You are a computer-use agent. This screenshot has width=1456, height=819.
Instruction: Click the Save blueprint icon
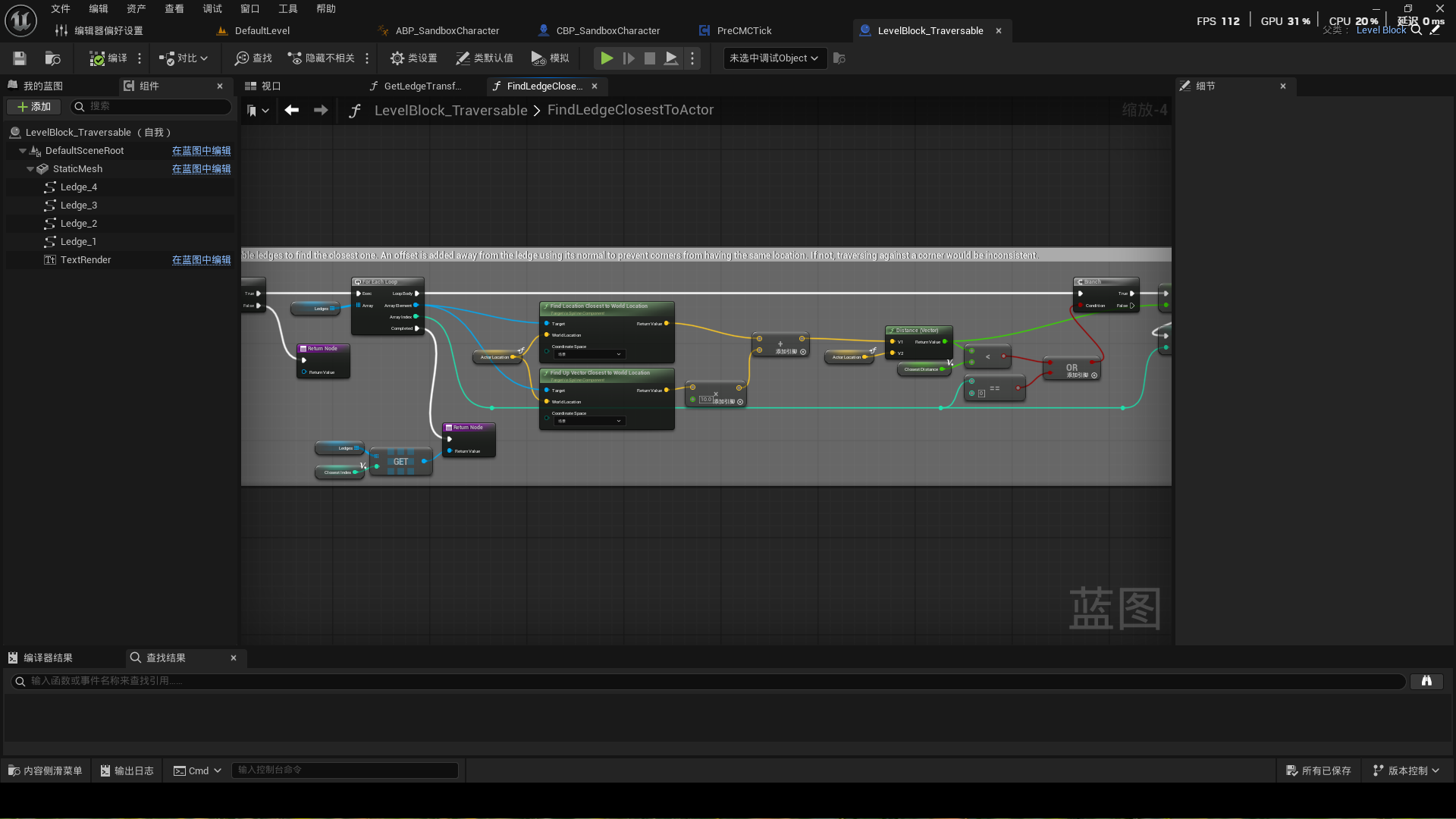tap(20, 58)
